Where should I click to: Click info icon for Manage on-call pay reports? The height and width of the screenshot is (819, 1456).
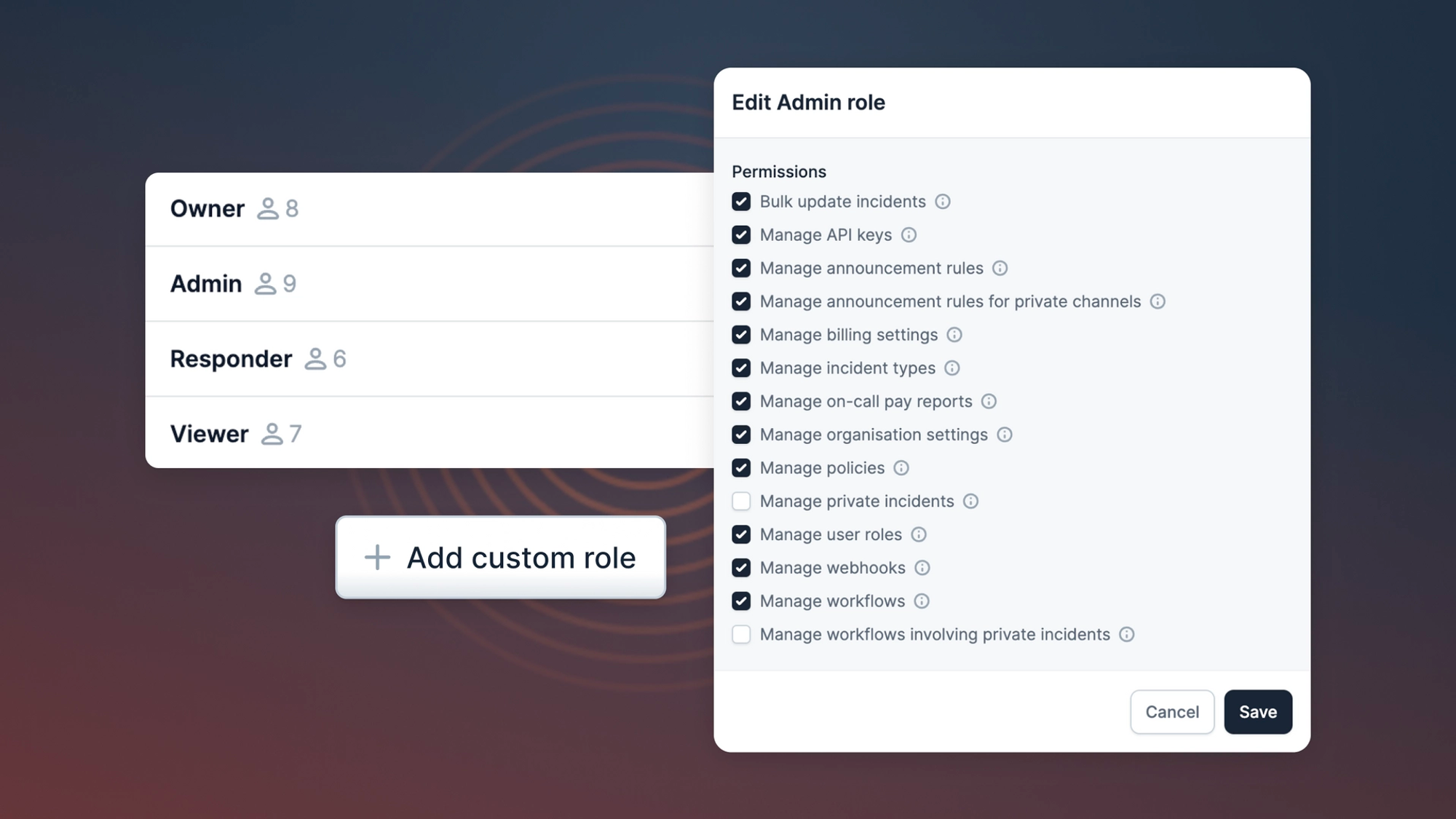click(x=989, y=402)
